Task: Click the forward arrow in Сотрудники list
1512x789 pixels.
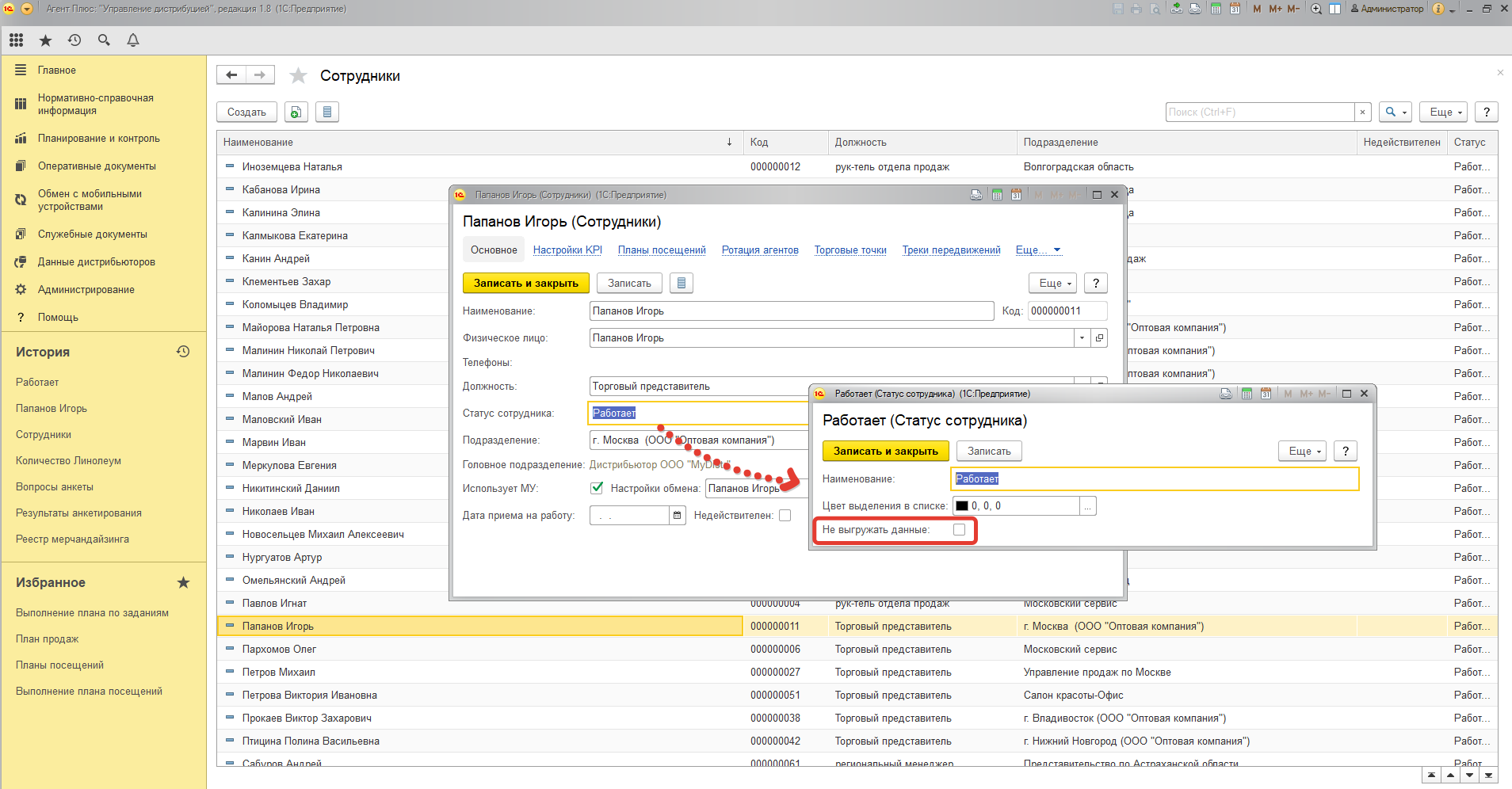Action: coord(261,74)
